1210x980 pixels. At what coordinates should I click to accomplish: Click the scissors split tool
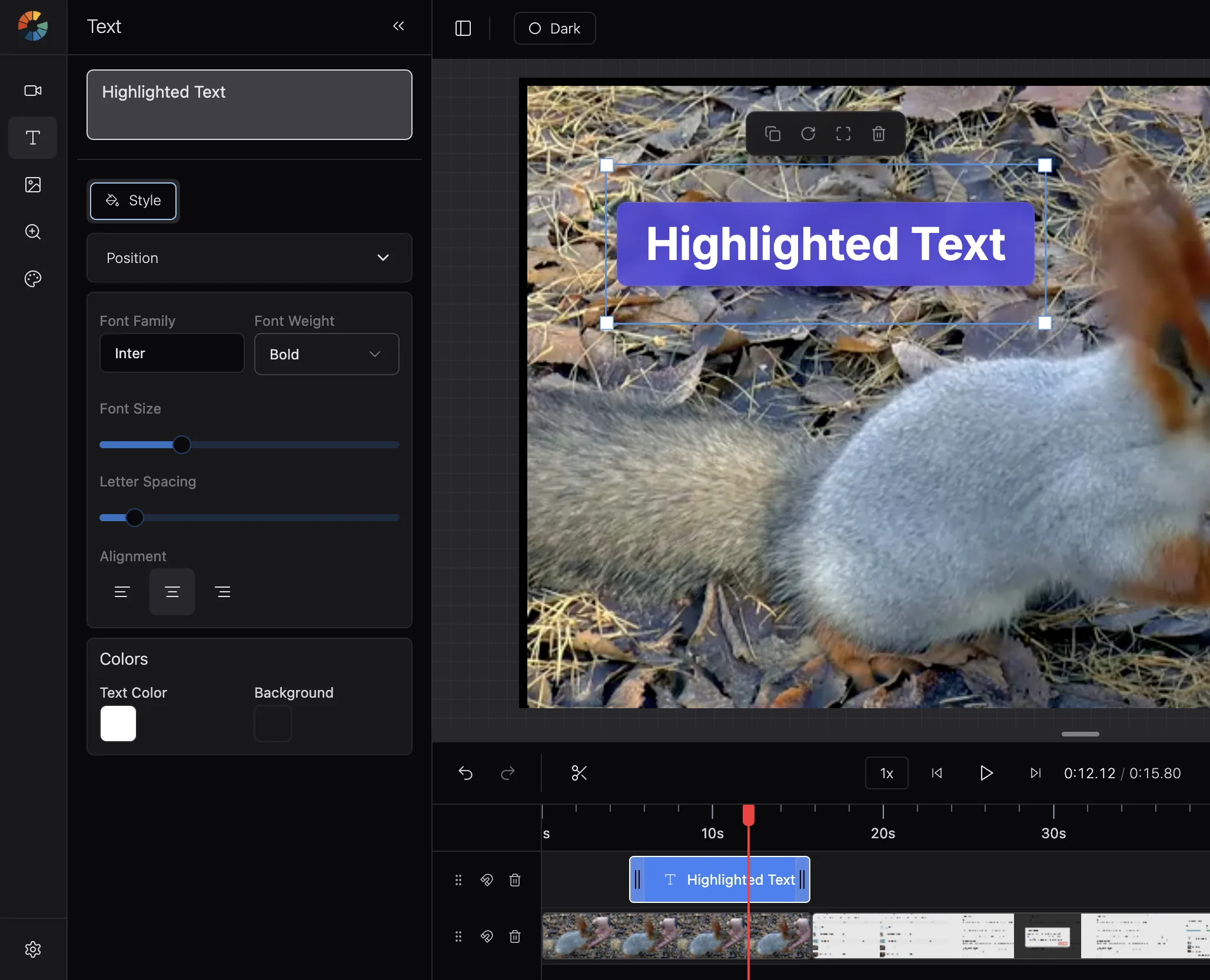579,773
